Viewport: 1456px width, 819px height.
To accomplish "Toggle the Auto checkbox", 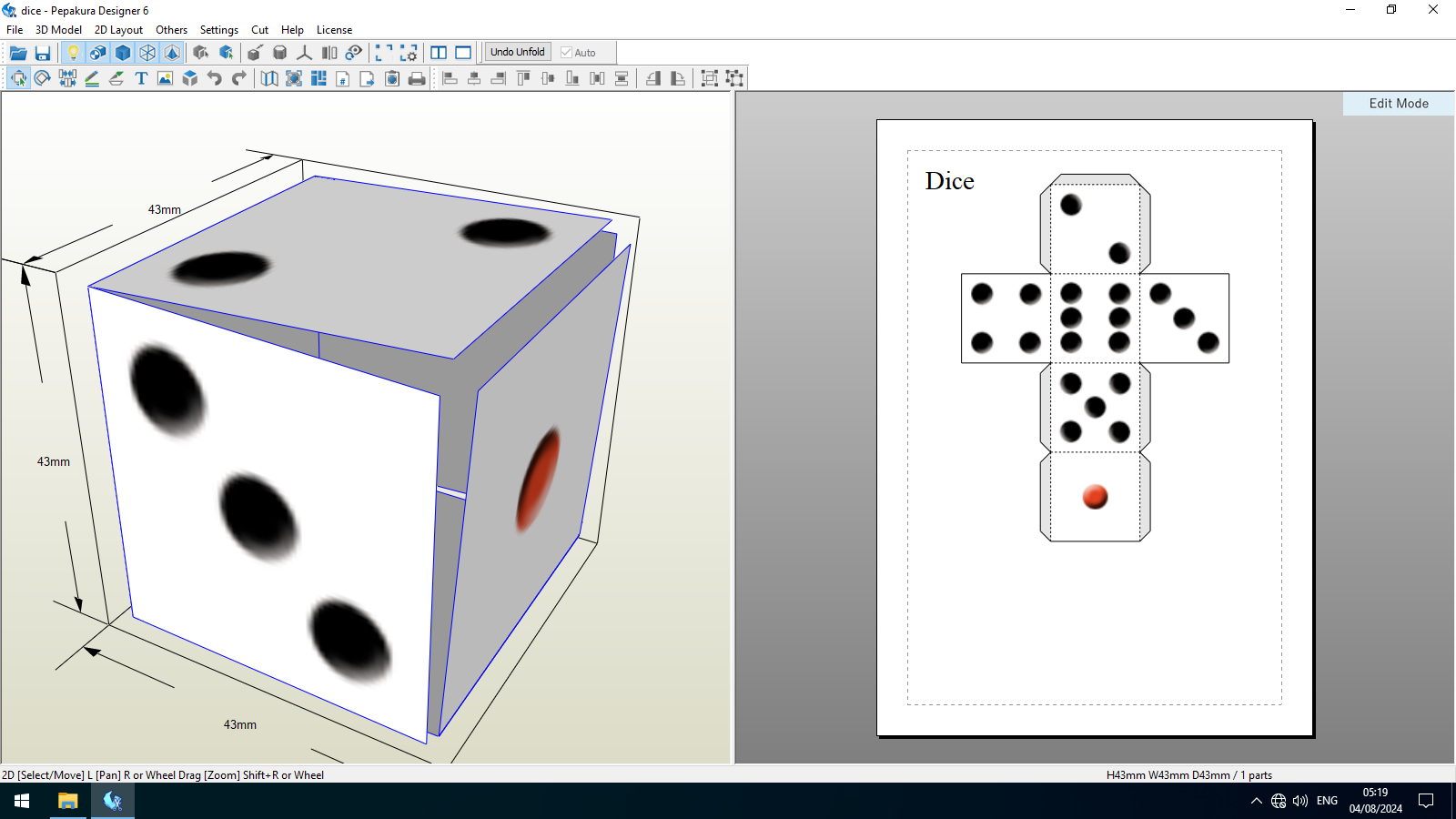I will 566,53.
